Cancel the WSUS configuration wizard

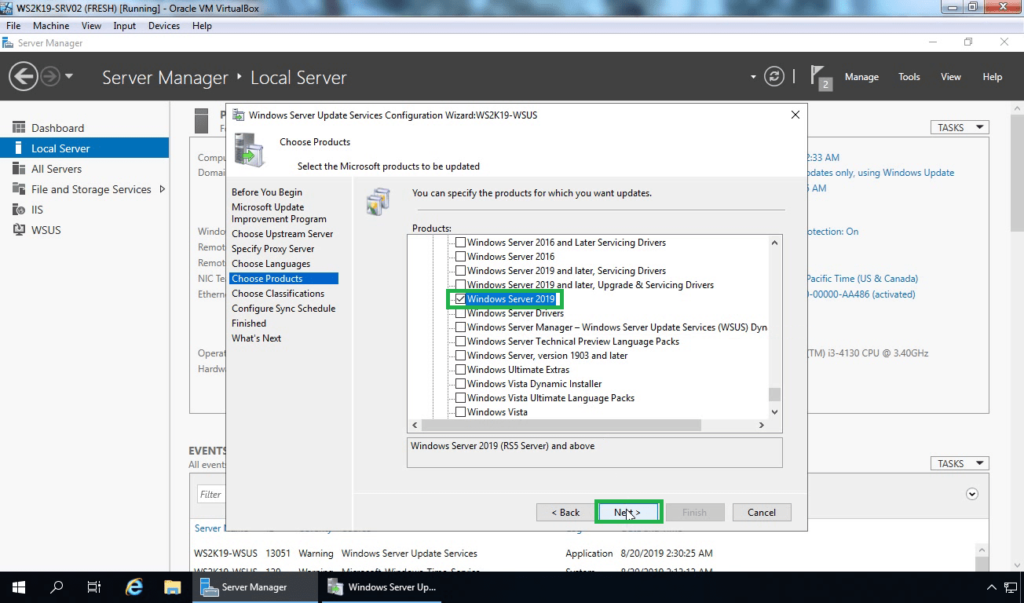[x=761, y=512]
